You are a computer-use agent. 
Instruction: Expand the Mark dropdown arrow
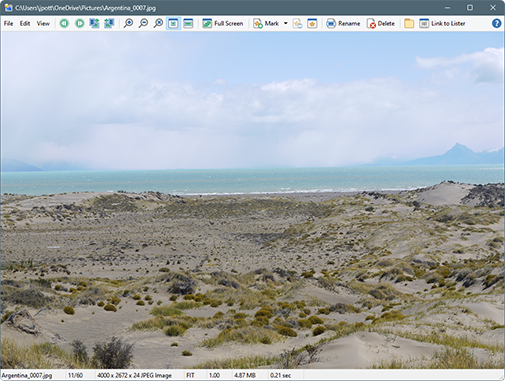(286, 23)
